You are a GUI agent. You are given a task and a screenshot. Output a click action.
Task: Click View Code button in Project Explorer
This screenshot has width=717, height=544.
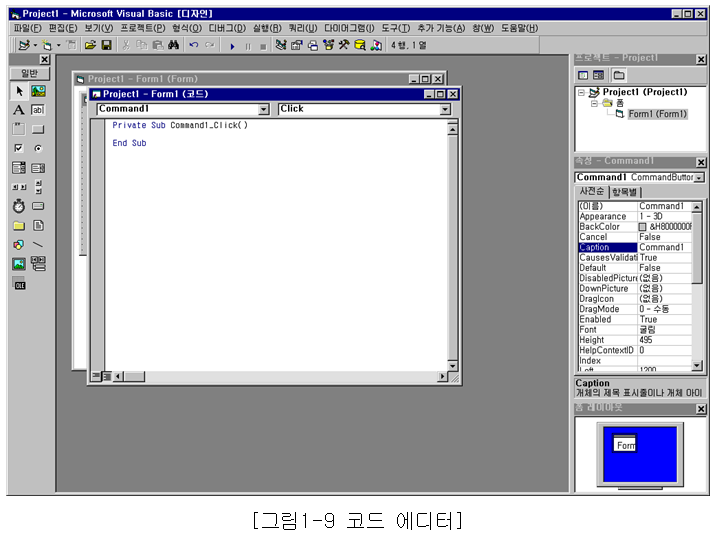tap(583, 75)
